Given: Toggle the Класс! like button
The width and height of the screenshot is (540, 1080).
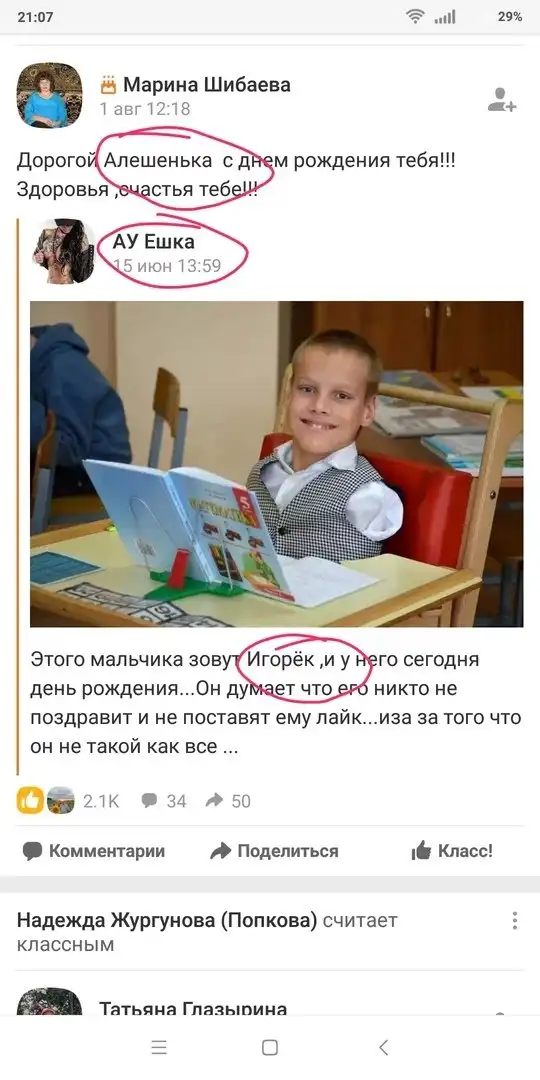Looking at the screenshot, I should [x=452, y=851].
